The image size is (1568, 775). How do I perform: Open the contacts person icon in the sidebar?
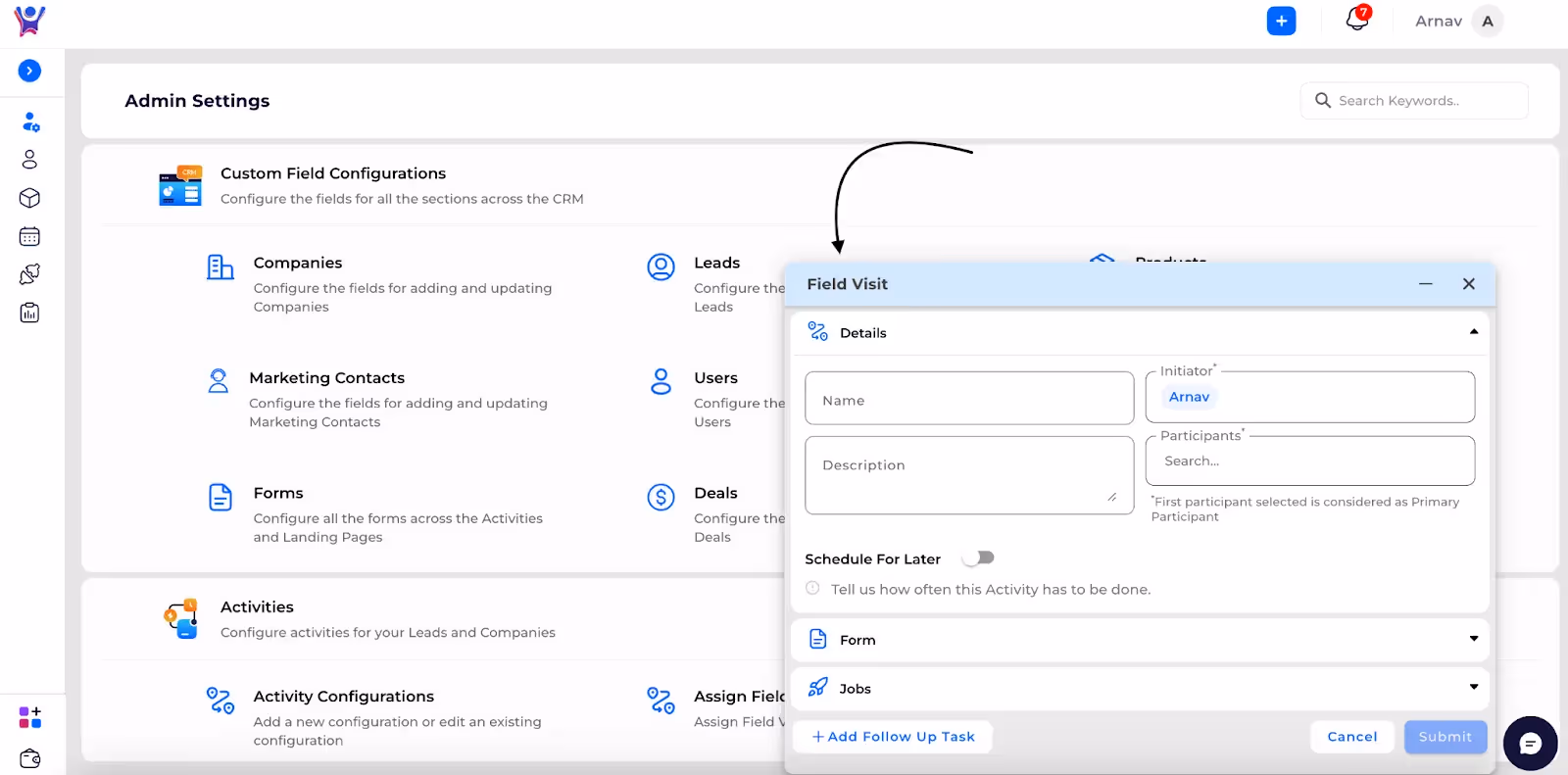(29, 160)
